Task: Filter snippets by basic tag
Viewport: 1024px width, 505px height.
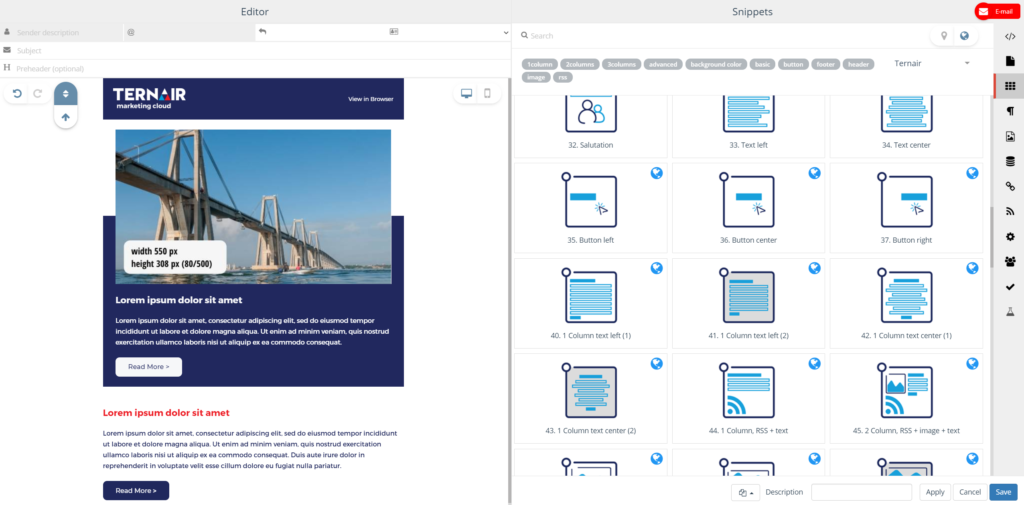Action: pos(762,64)
